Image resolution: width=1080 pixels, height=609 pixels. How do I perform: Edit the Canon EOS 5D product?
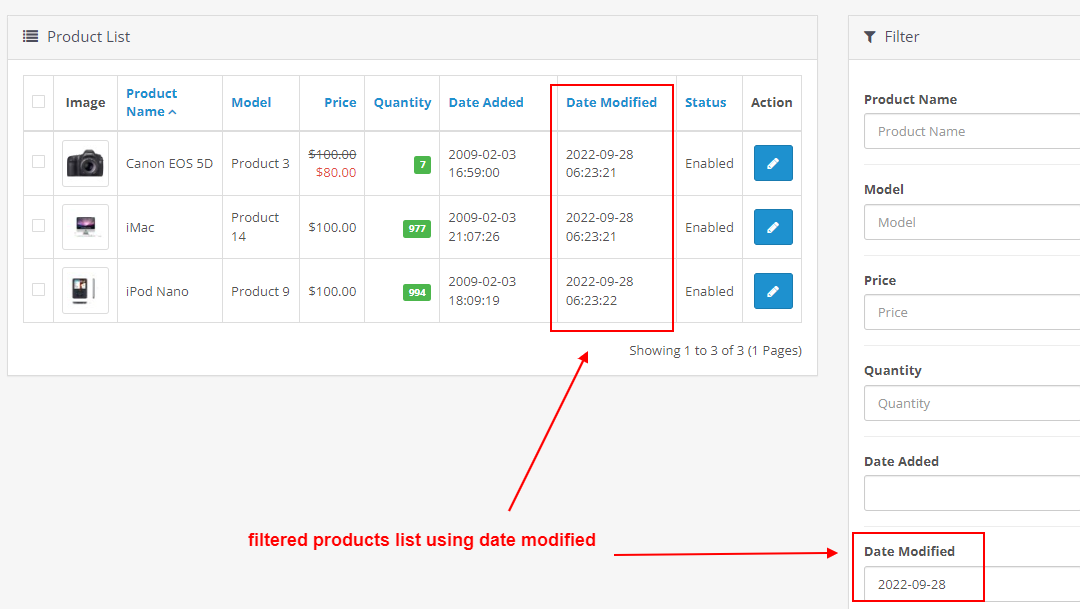[772, 163]
